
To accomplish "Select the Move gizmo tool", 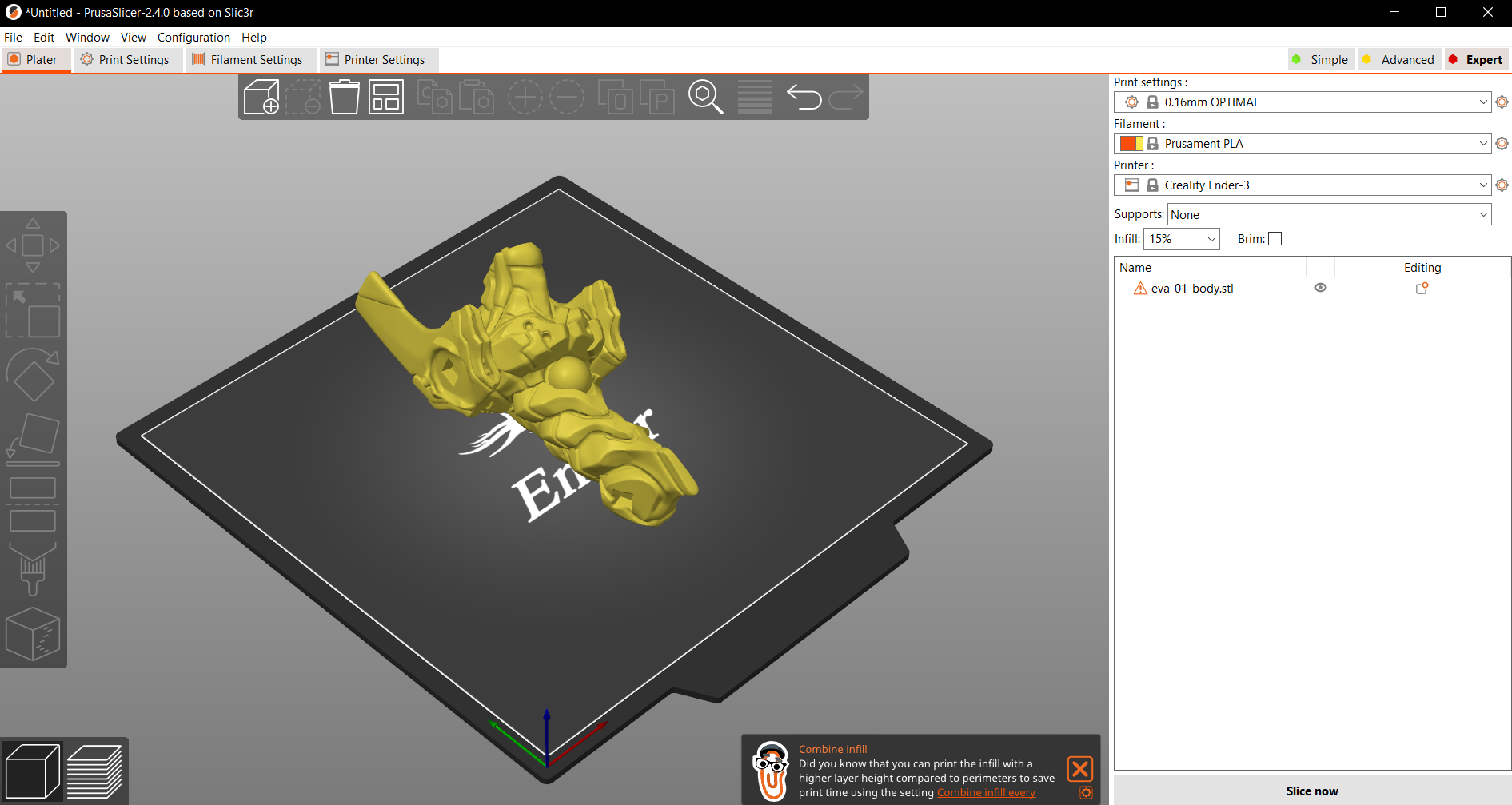I will 33,245.
